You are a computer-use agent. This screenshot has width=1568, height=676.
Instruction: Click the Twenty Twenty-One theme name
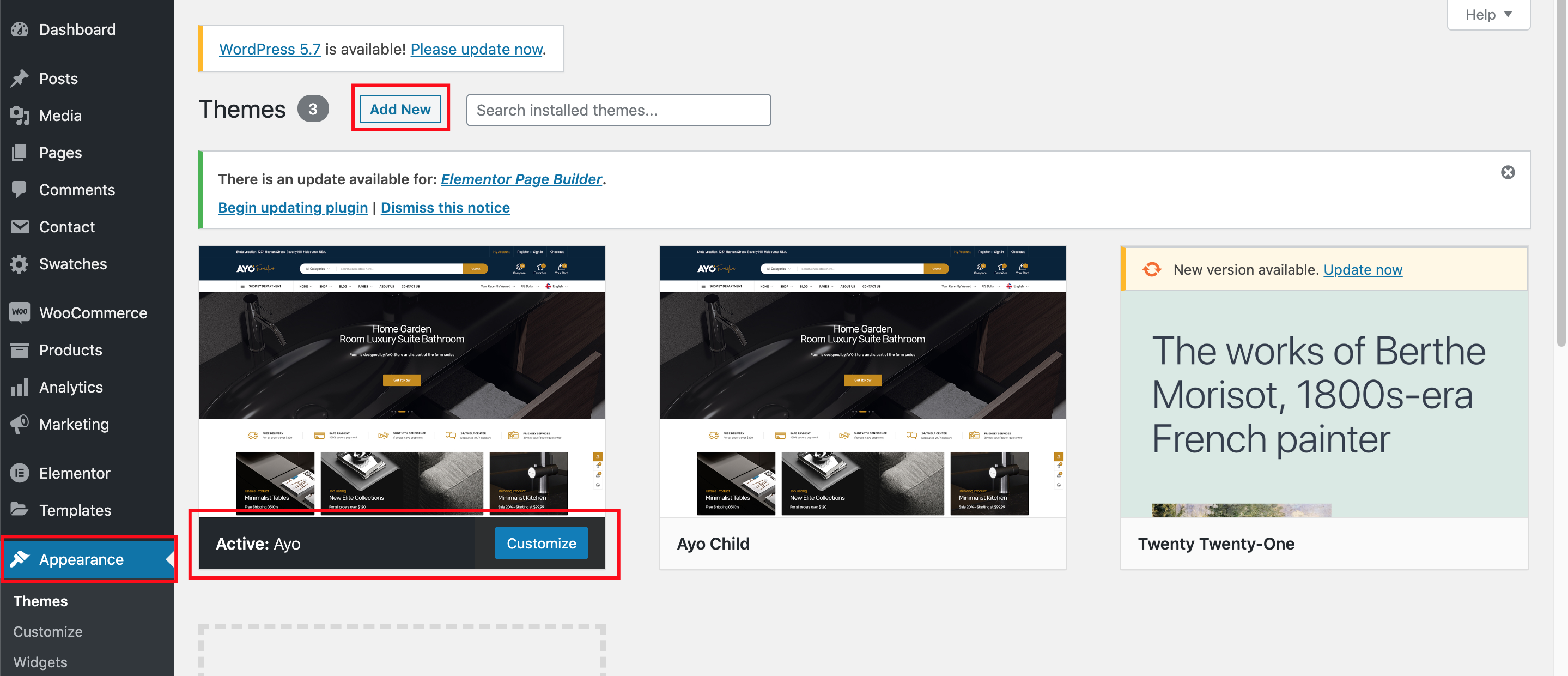tap(1216, 544)
